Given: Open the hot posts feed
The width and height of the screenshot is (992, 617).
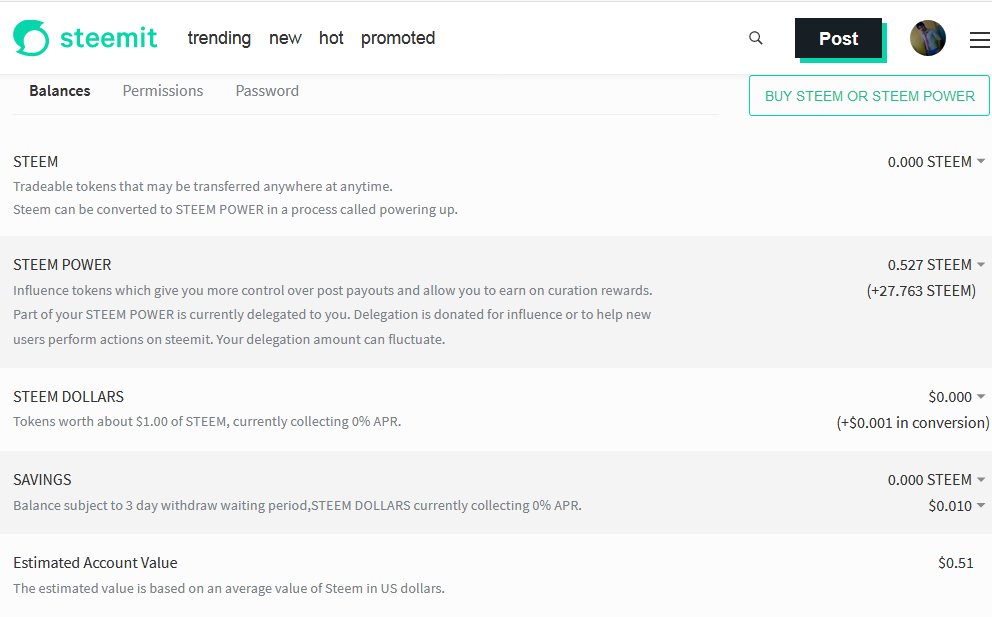Looking at the screenshot, I should click(x=331, y=38).
